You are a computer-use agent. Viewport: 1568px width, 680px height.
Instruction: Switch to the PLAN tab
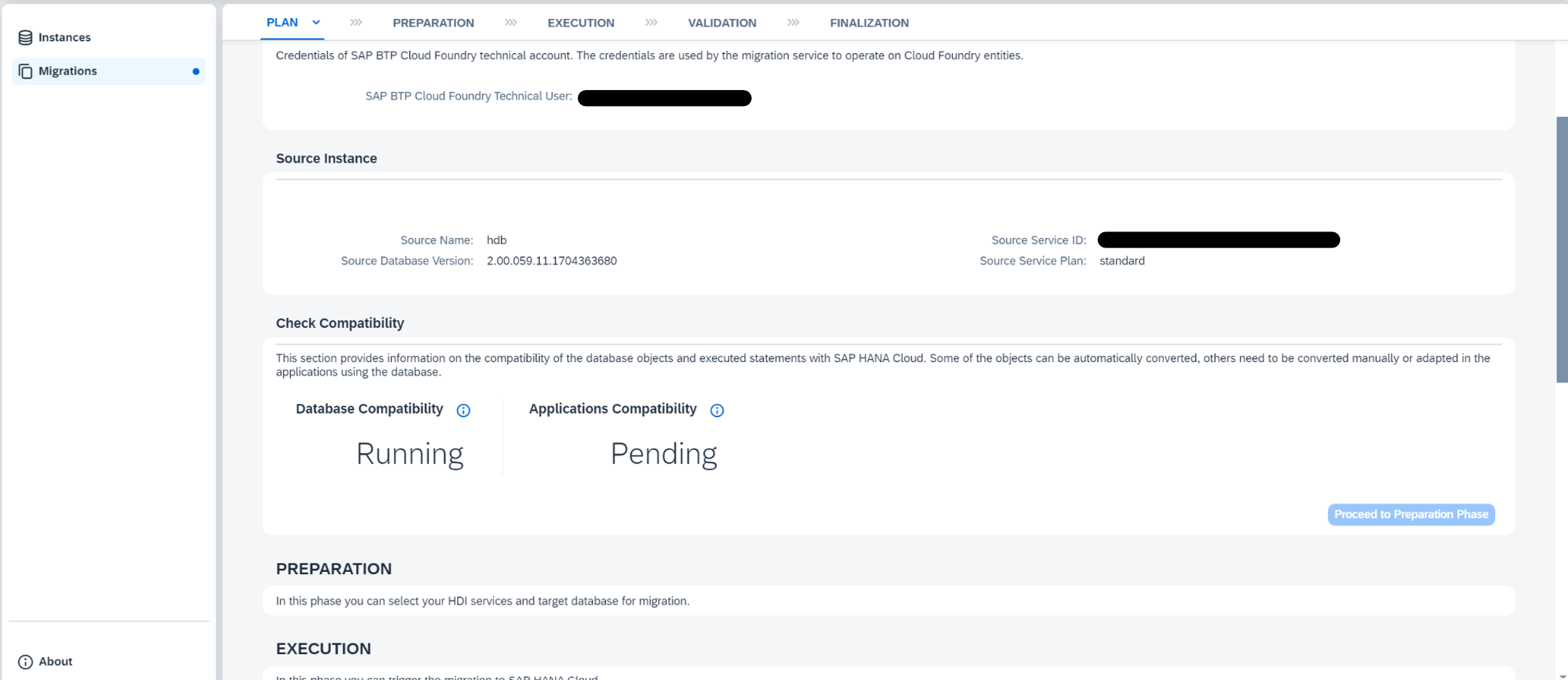282,22
